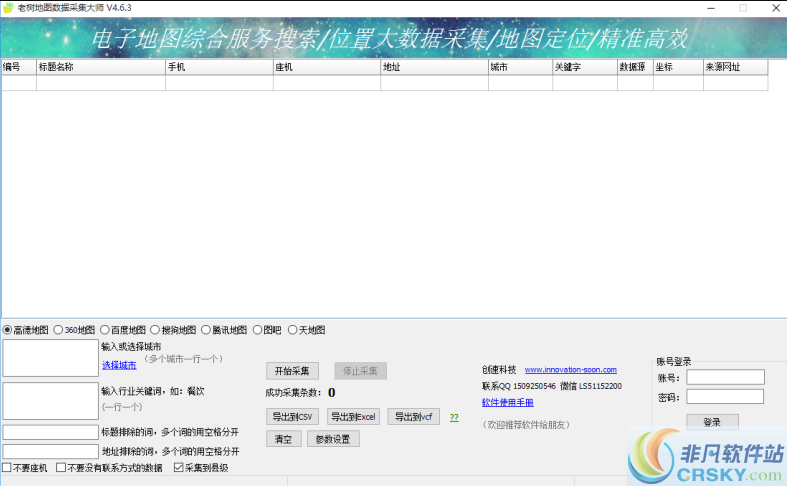Click the 成功采集条数 counter value 0
This screenshot has height=486, width=787.
331,393
